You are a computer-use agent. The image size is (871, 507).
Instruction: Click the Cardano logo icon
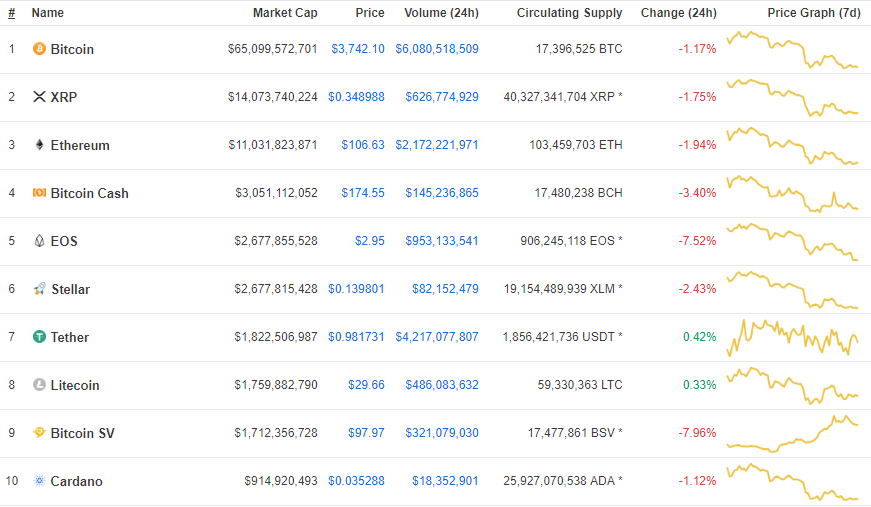tap(40, 481)
